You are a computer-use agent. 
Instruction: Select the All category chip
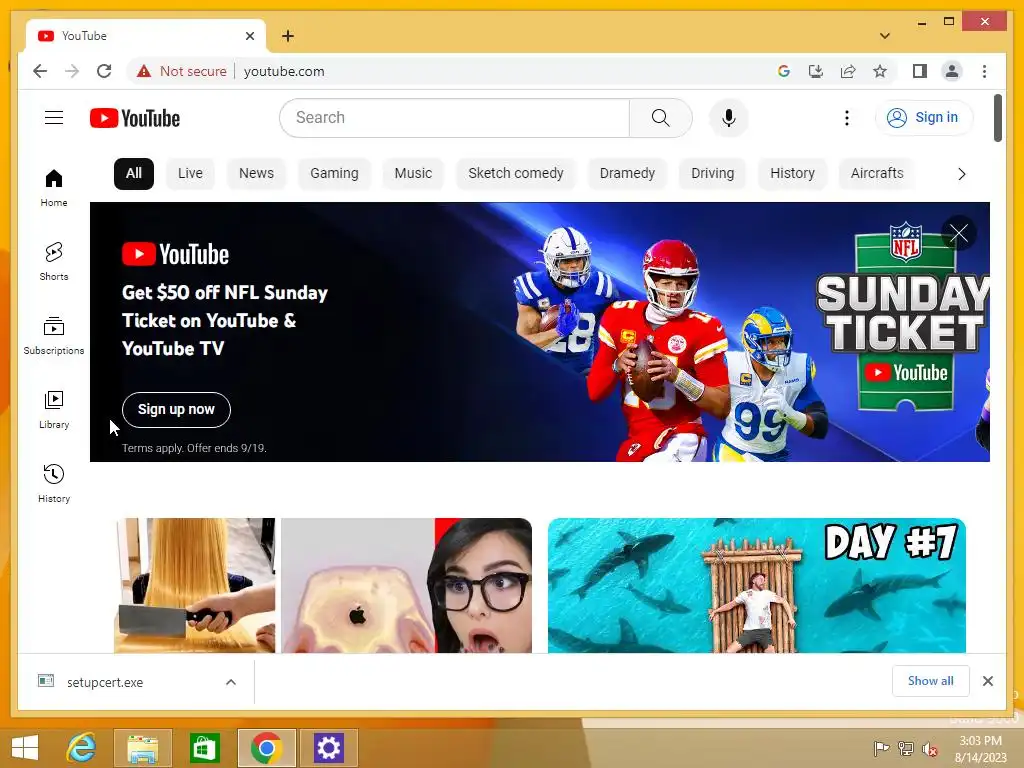coord(134,174)
